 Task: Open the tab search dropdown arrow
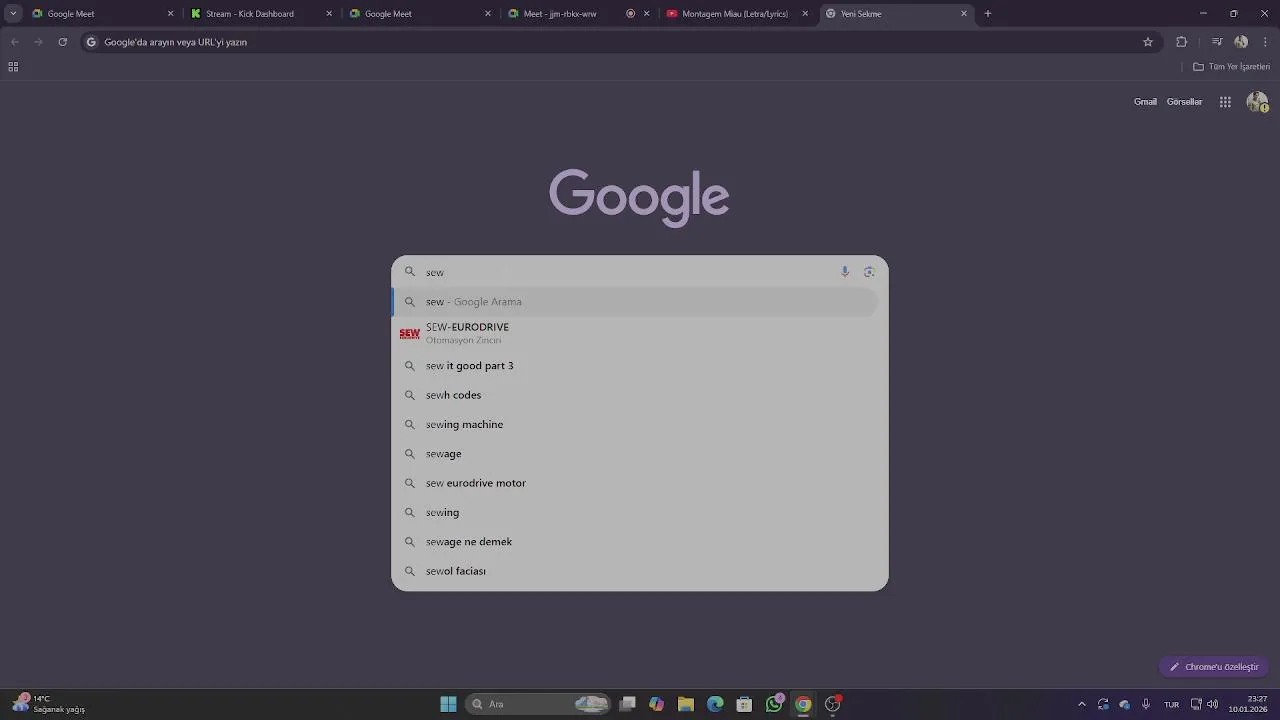pos(13,14)
